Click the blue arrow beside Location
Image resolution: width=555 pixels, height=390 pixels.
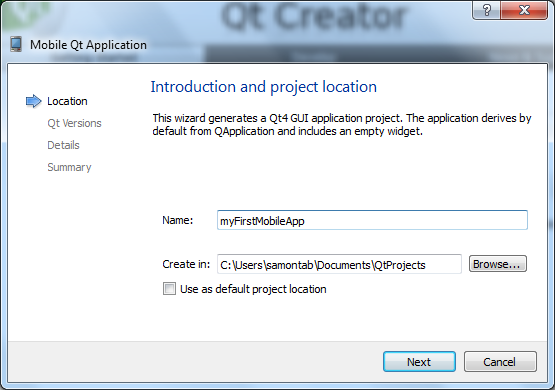coord(34,101)
